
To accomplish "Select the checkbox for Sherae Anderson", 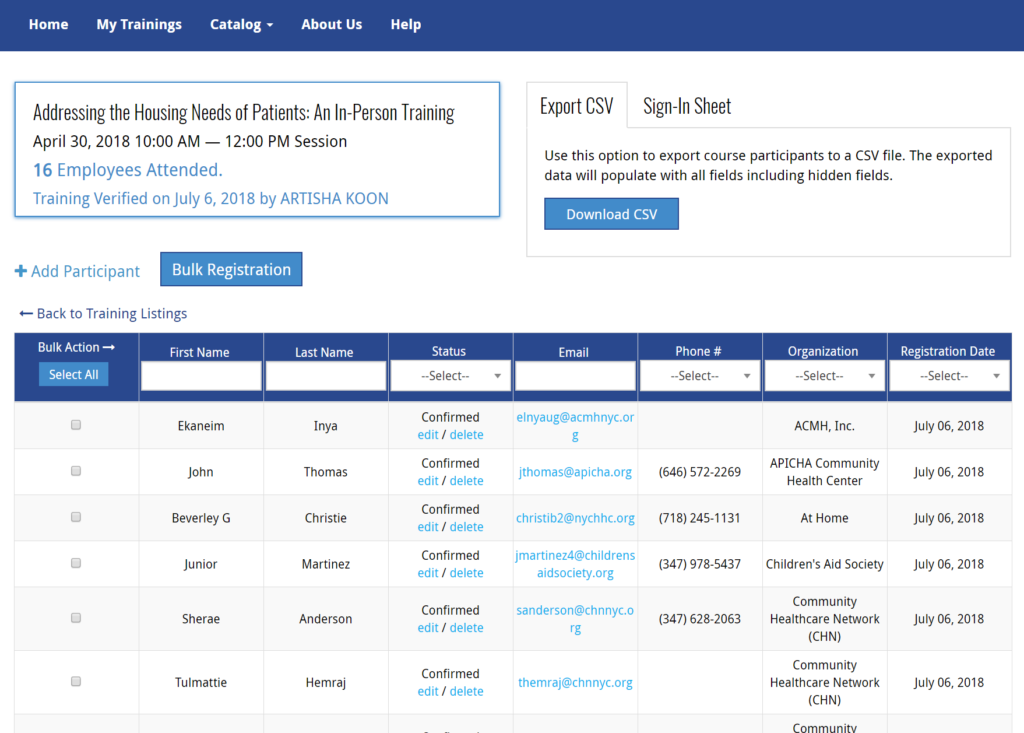I will [x=76, y=618].
